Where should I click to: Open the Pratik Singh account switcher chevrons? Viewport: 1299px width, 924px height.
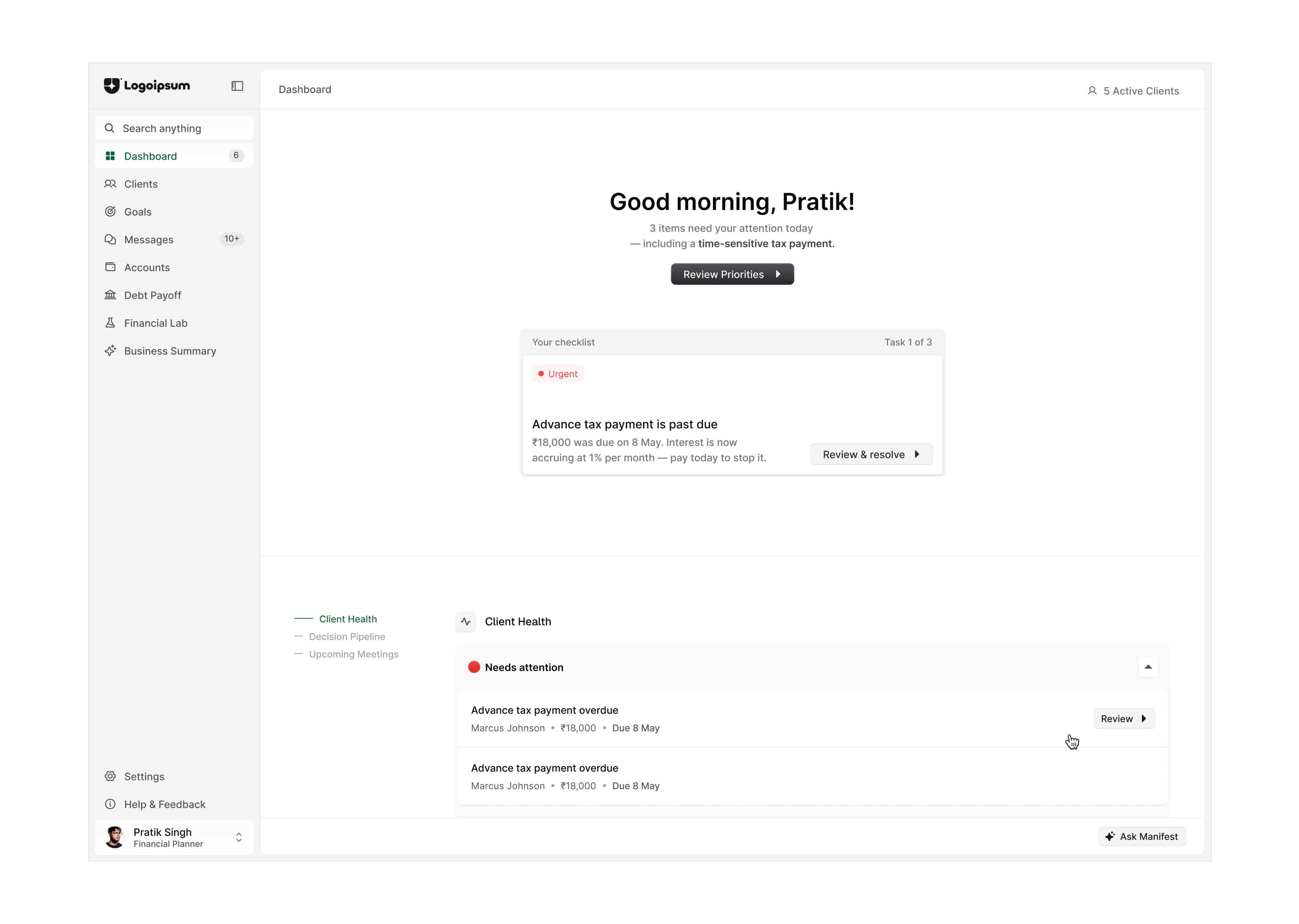(x=239, y=837)
